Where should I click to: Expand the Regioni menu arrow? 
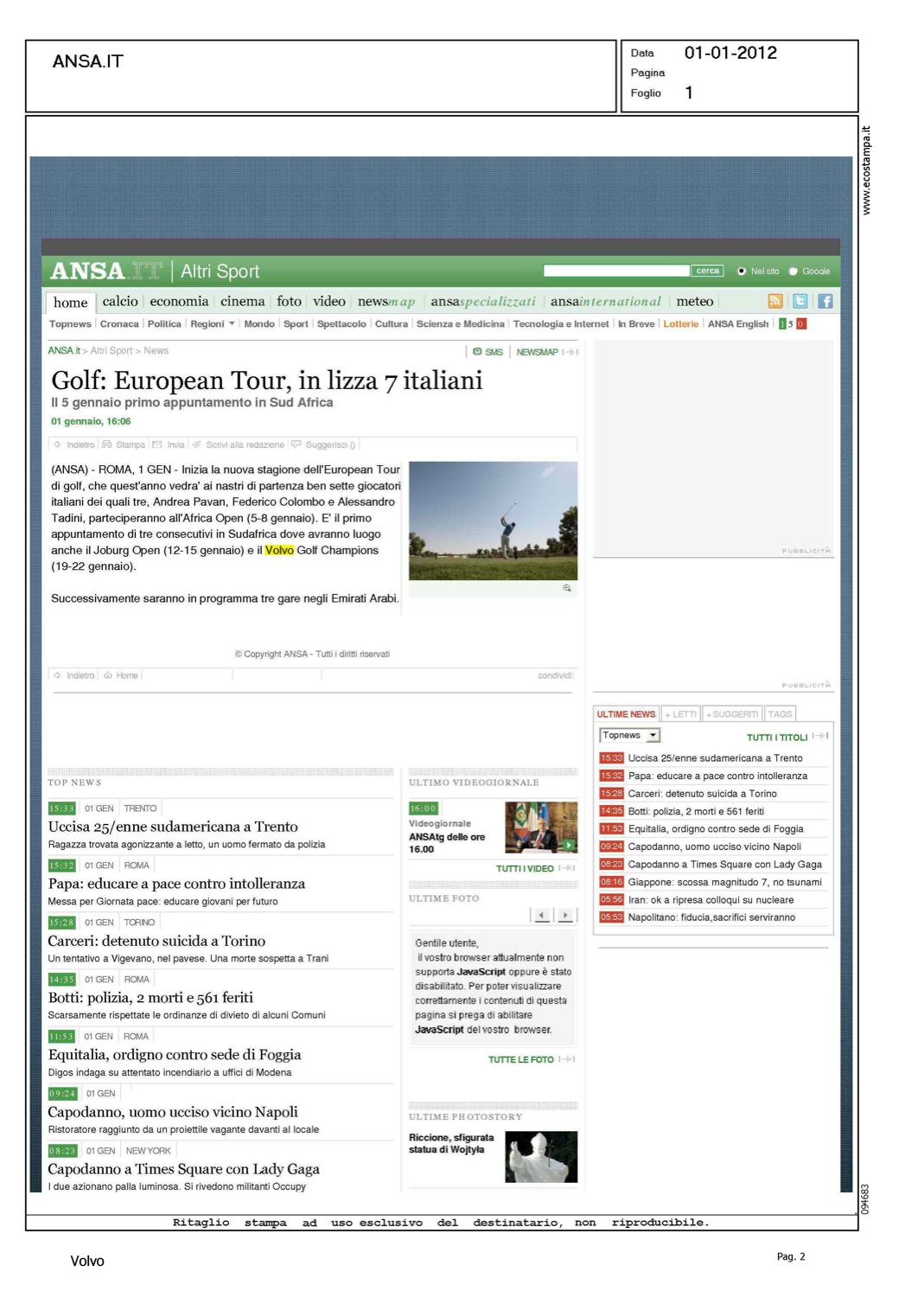(232, 324)
